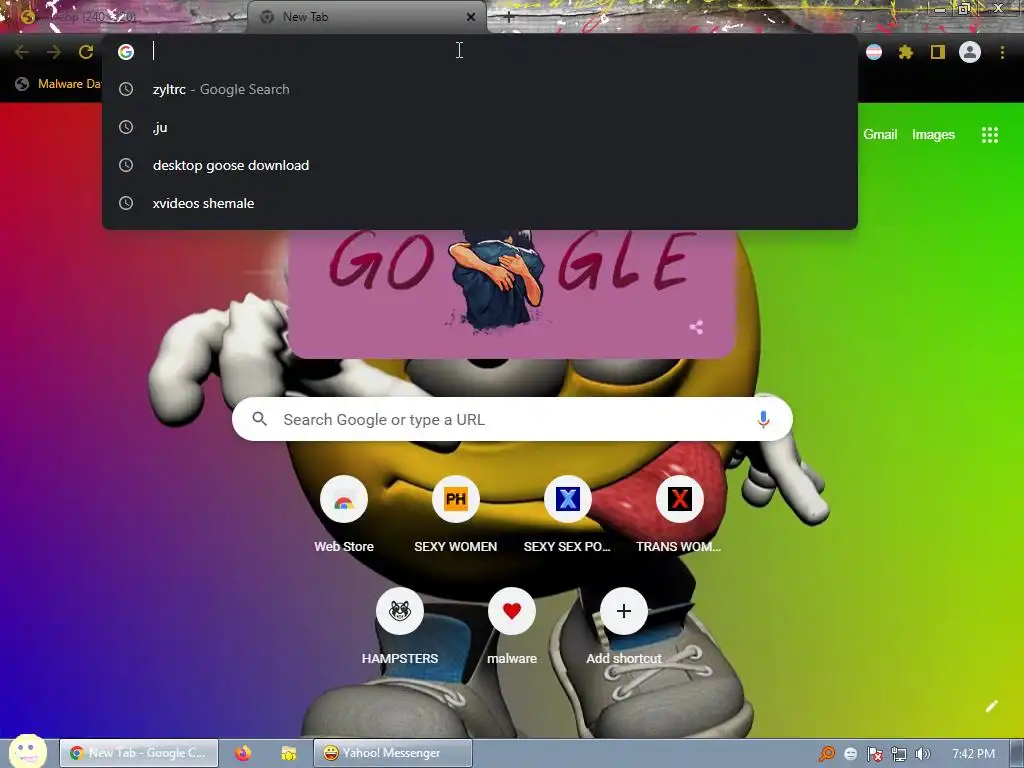Open the Start menu smiley button
Image resolution: width=1024 pixels, height=768 pixels.
(27, 751)
